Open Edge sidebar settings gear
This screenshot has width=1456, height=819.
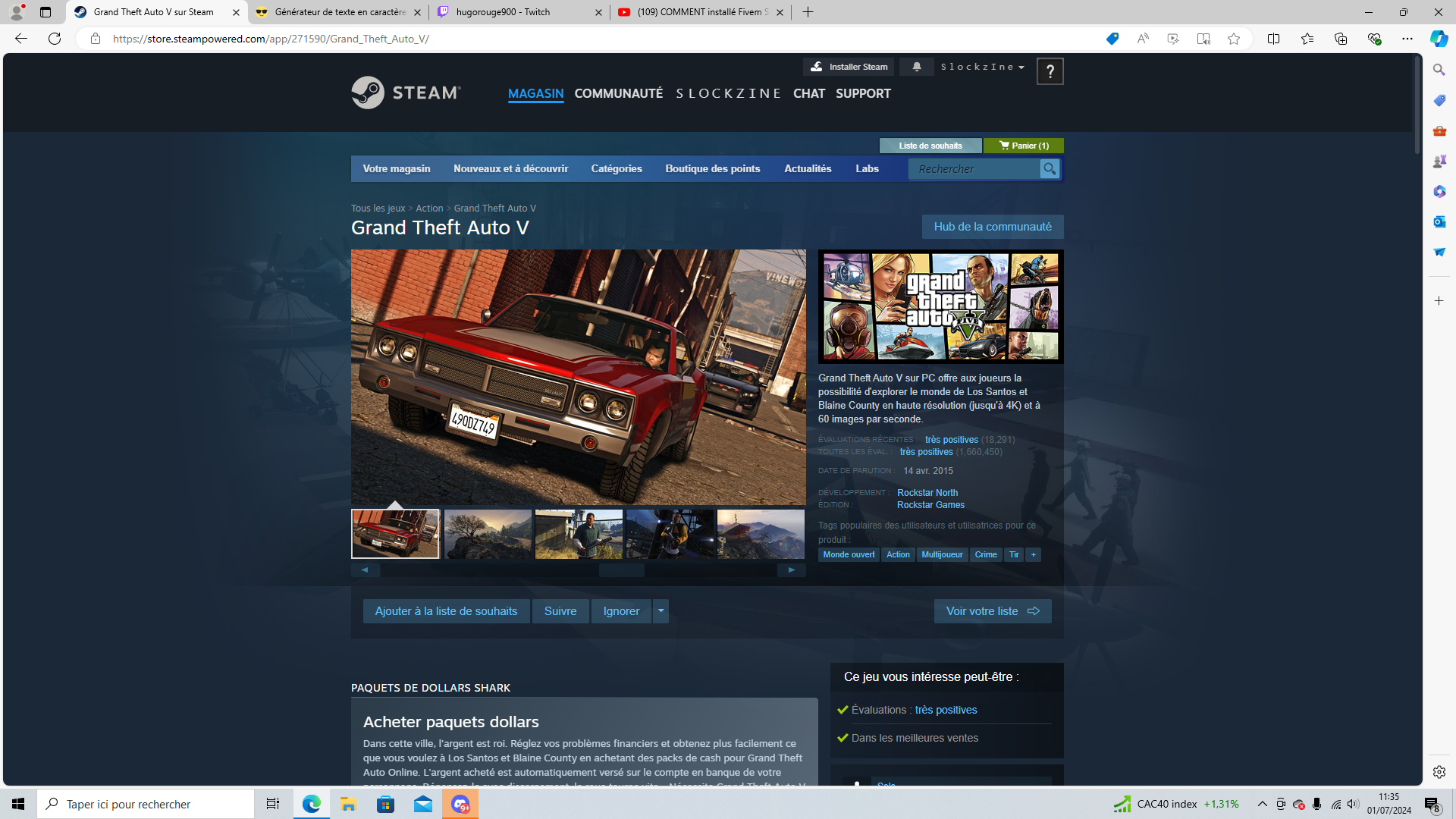pyautogui.click(x=1439, y=772)
